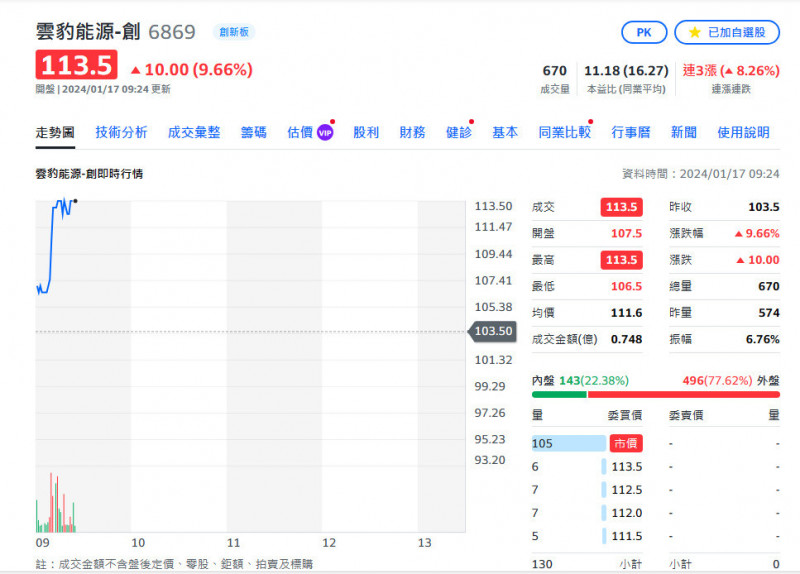Image resolution: width=800 pixels, height=574 pixels.
Task: Toggle the 已加自選股 watchlist button
Action: pyautogui.click(x=727, y=33)
